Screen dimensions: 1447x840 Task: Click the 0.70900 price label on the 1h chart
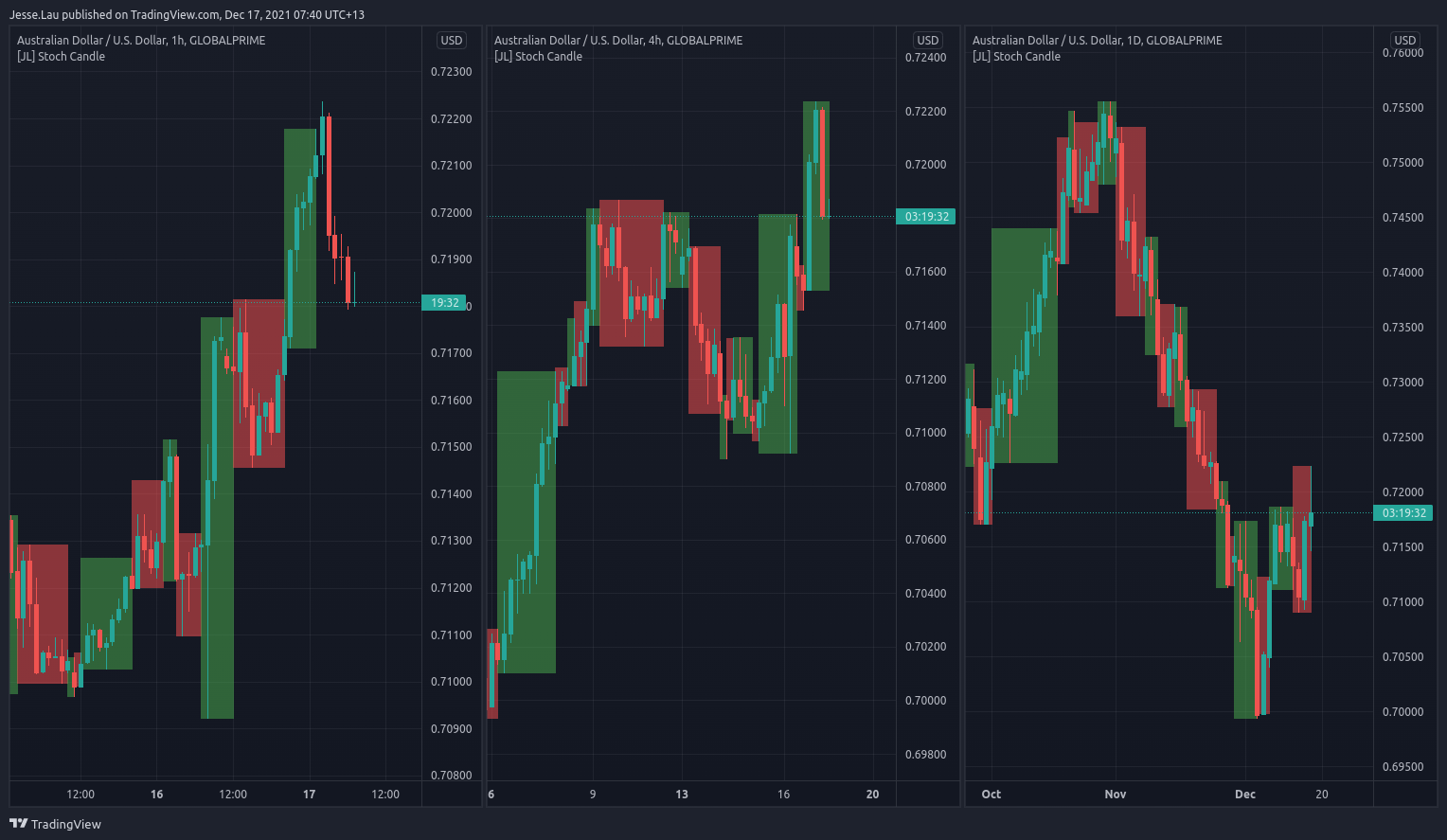(452, 729)
